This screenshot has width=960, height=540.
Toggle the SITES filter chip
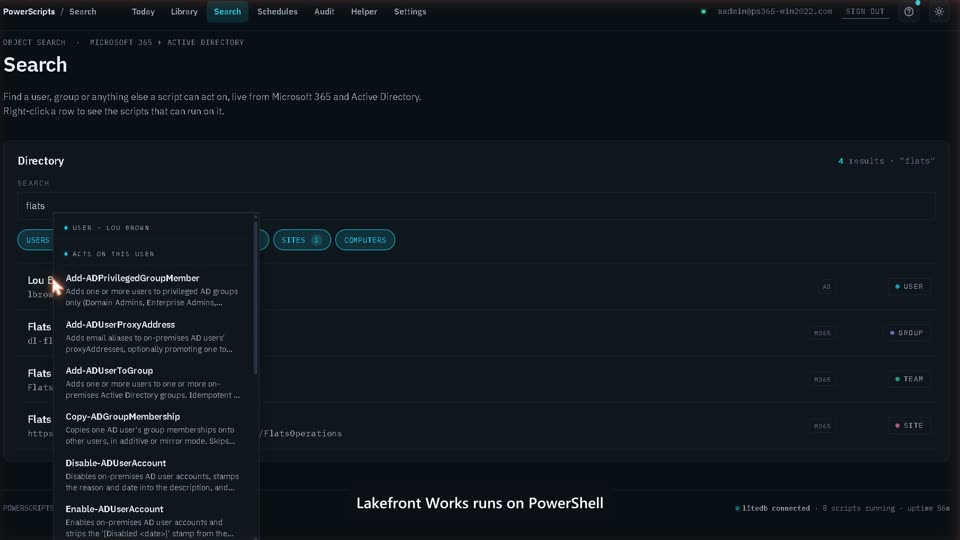pyautogui.click(x=302, y=240)
